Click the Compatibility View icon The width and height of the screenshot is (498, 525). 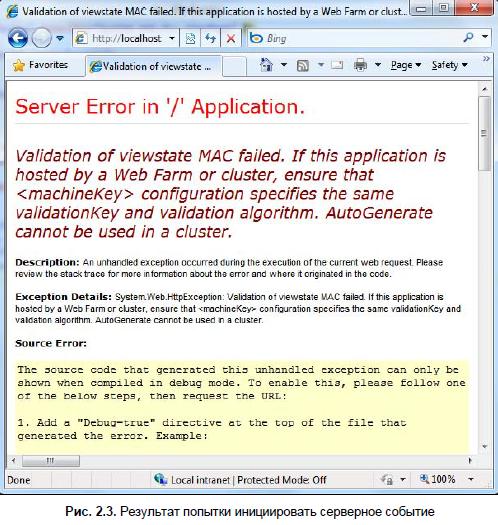point(190,39)
